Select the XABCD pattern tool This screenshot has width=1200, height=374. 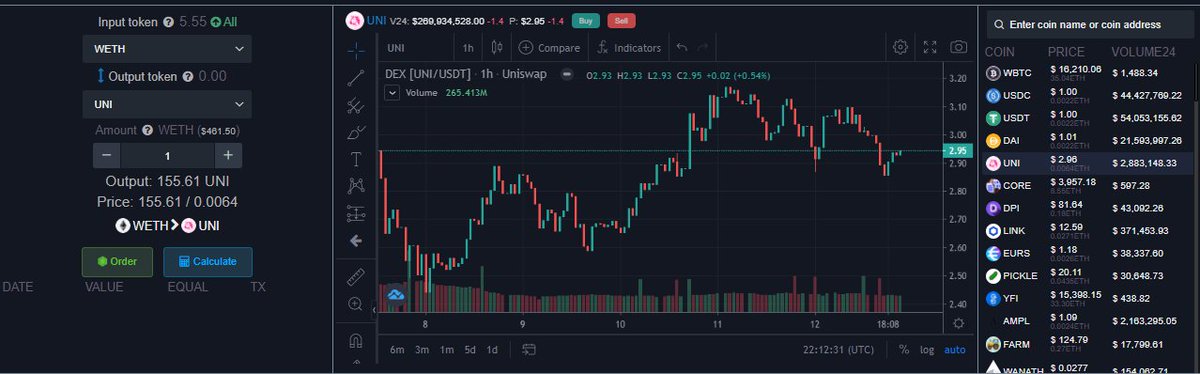356,185
